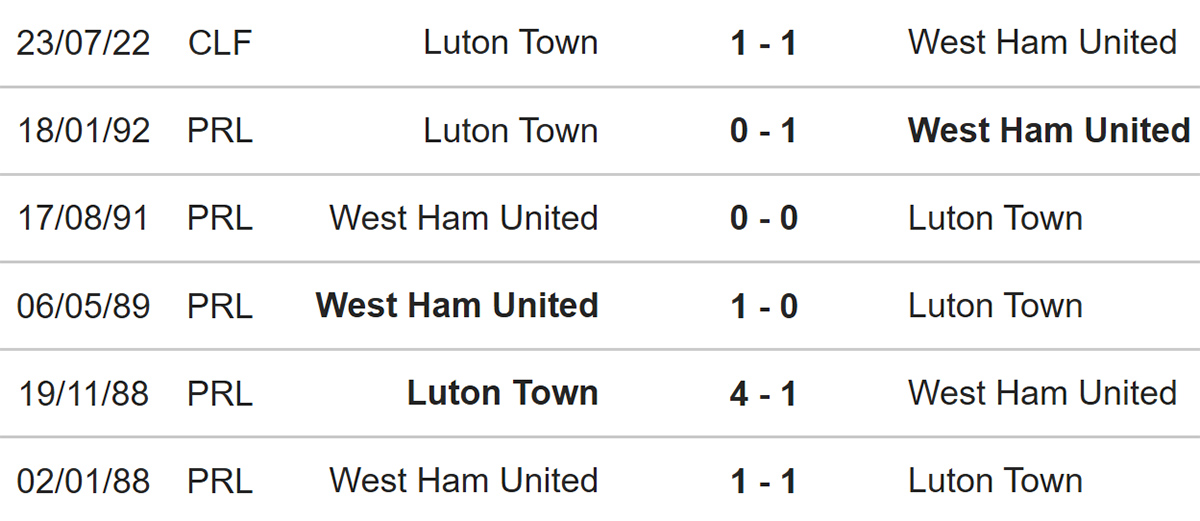
Task: Select the 02/01/88 match score 1 - 1
Action: pos(764,481)
